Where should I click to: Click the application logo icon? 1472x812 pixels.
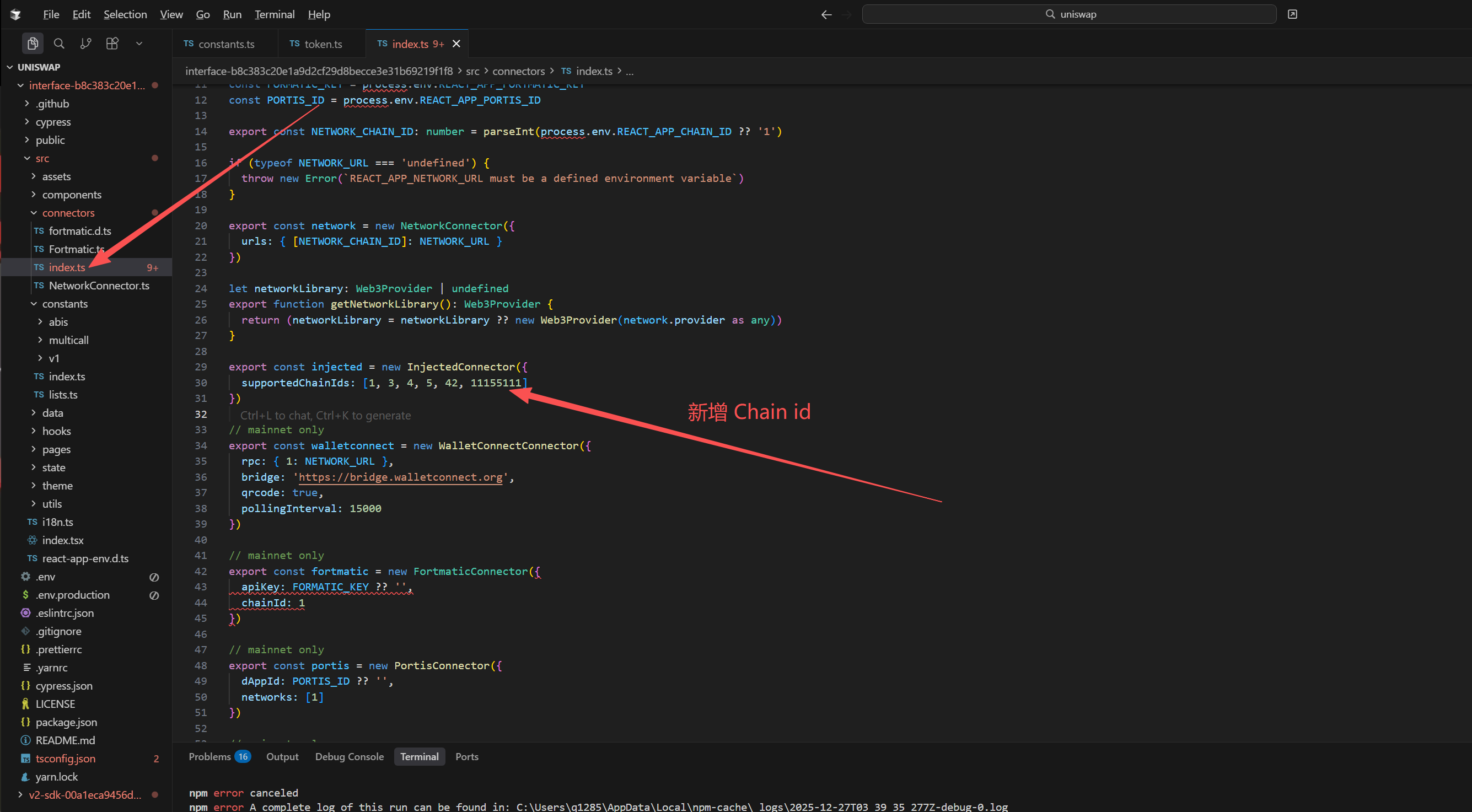15,14
